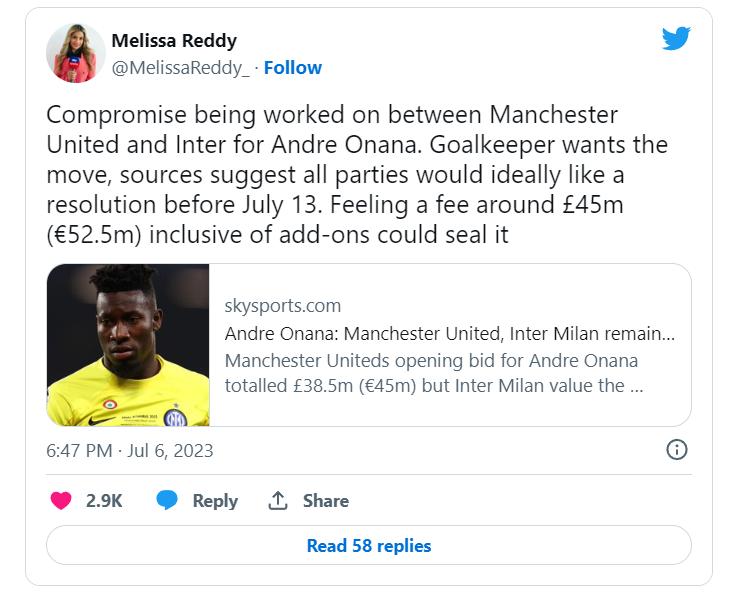729x601 pixels.
Task: Click the Andre Onana preview photo
Action: coord(128,345)
